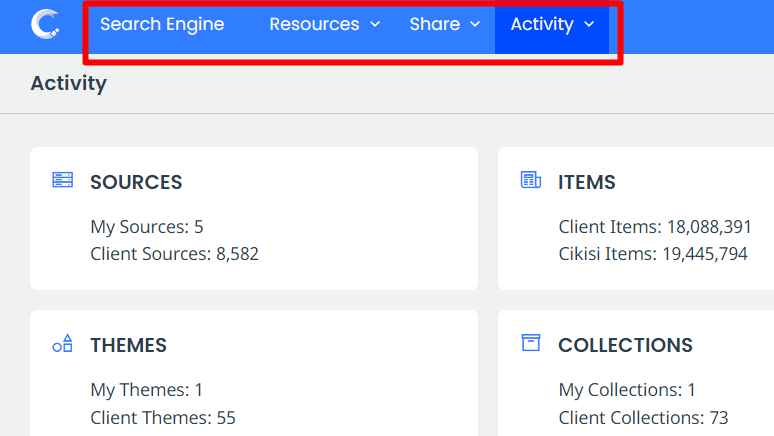Click the 'My Collections: 1' text
The height and width of the screenshot is (436, 774).
(x=627, y=390)
